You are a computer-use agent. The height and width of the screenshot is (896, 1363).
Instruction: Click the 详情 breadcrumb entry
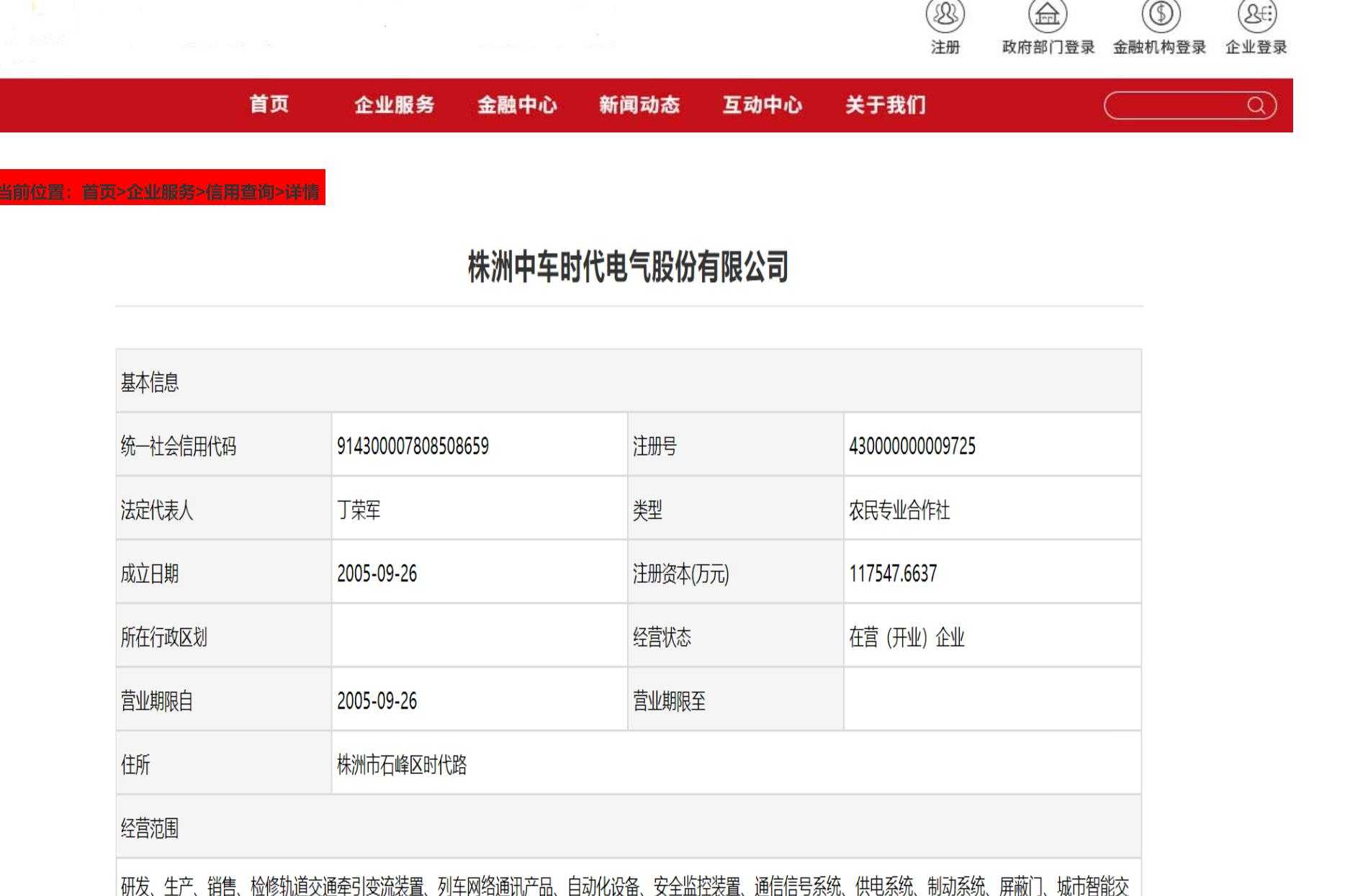(305, 191)
